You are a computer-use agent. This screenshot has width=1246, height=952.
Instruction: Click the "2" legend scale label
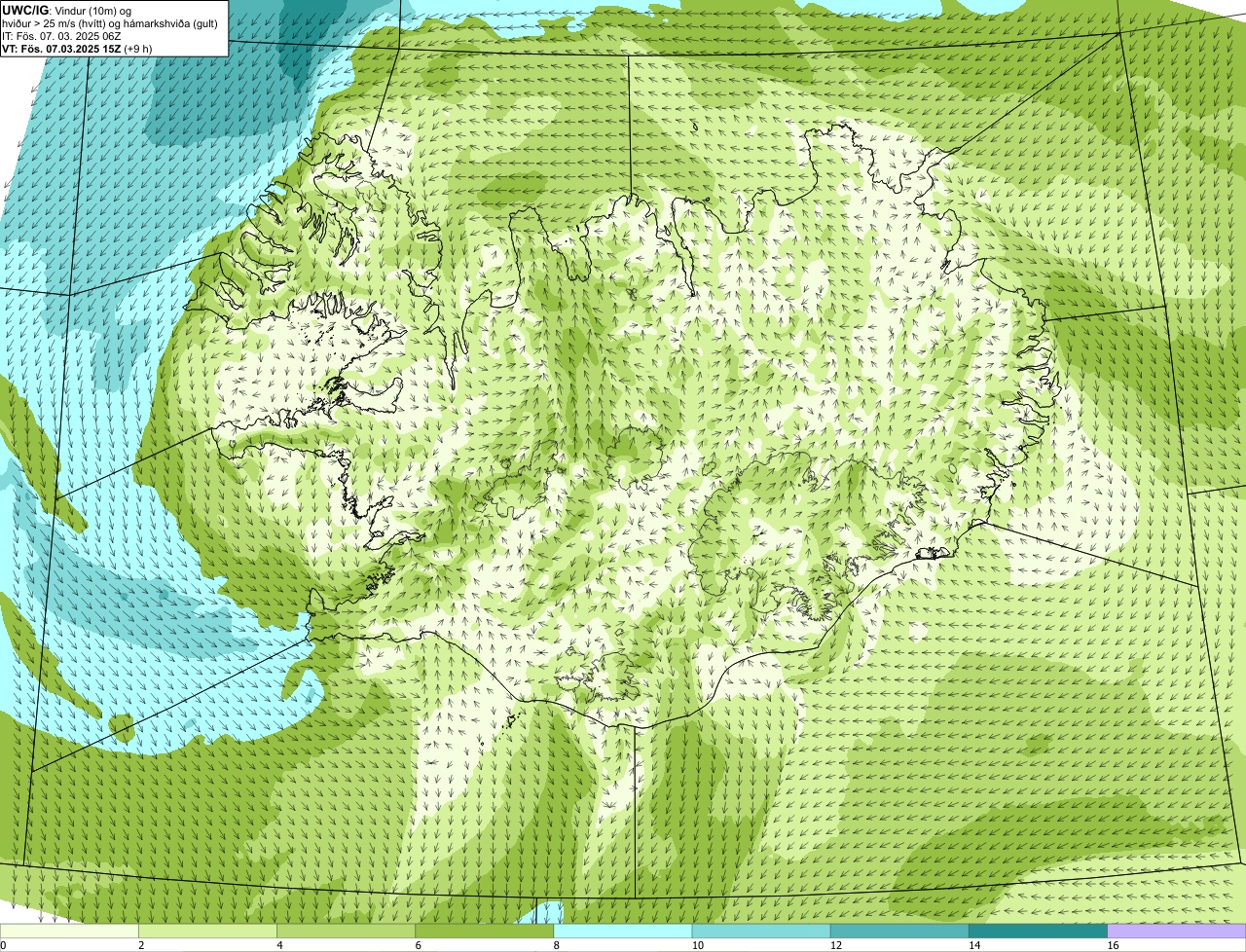click(x=141, y=945)
